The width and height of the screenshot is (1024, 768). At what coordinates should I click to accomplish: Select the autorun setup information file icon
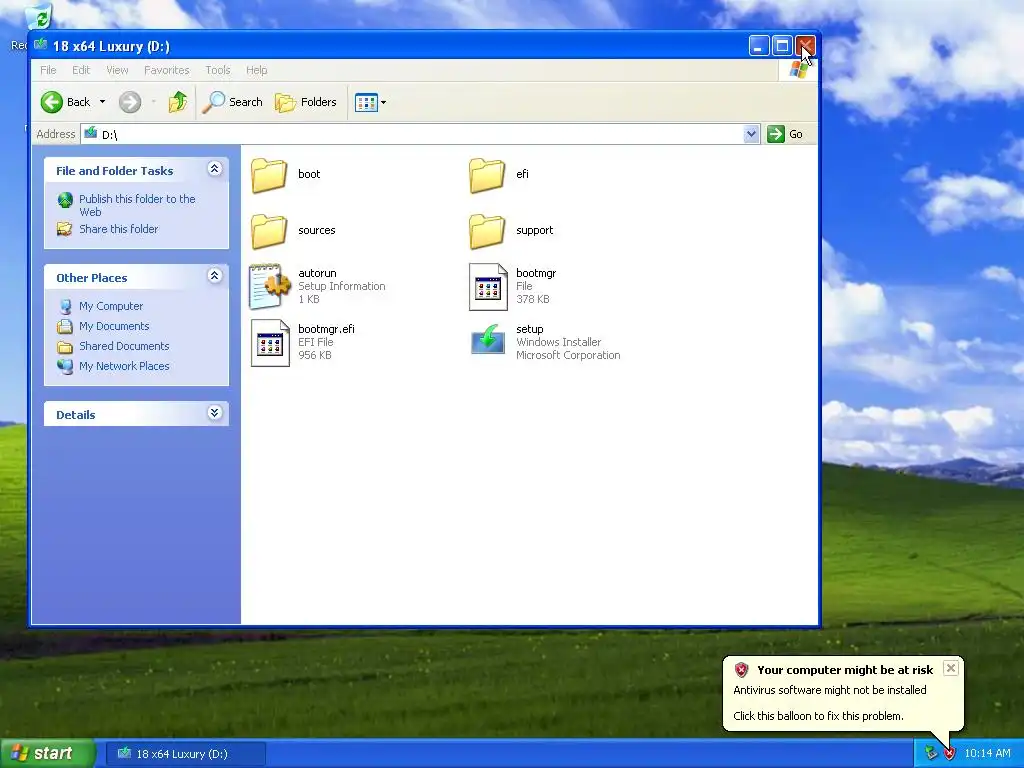[x=269, y=286]
